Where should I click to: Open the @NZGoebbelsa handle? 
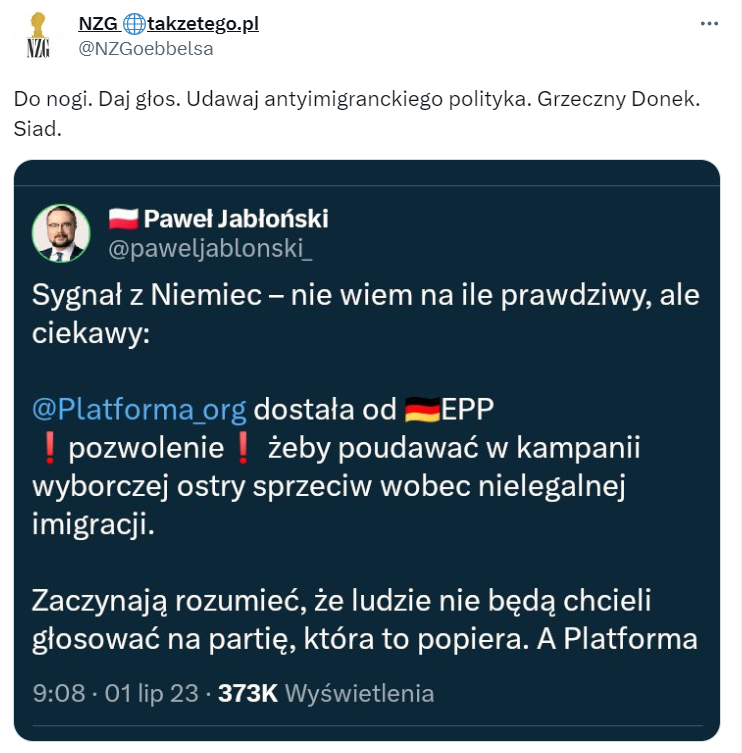click(145, 48)
